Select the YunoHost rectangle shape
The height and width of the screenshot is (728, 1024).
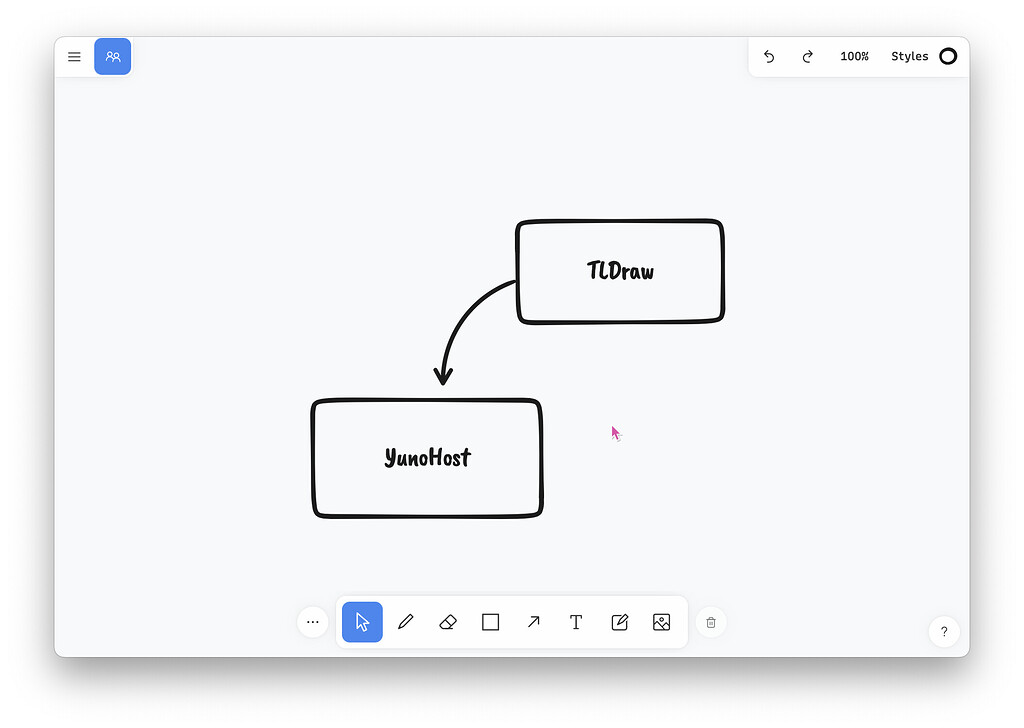coord(427,458)
